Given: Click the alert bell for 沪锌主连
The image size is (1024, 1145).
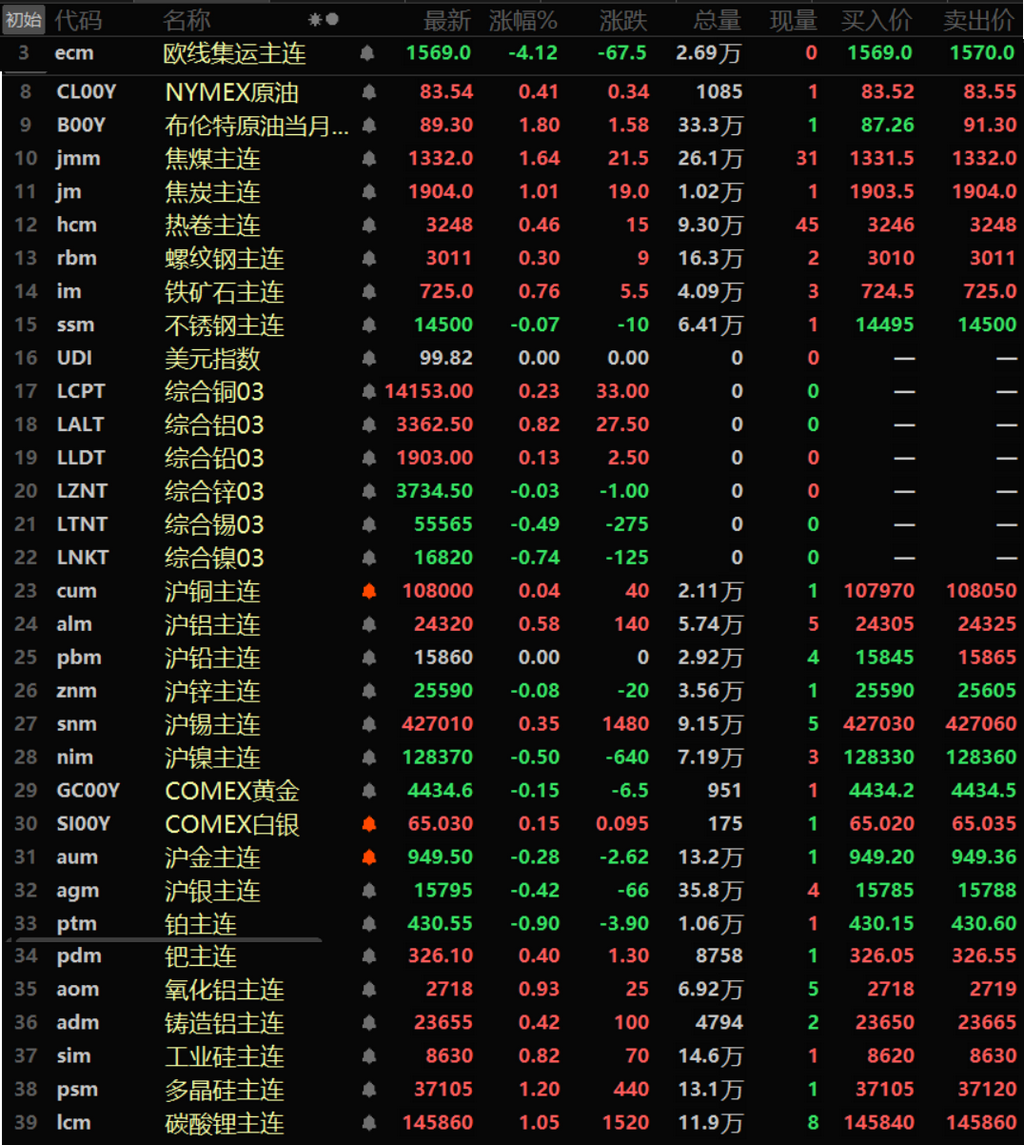Looking at the screenshot, I should point(370,691).
